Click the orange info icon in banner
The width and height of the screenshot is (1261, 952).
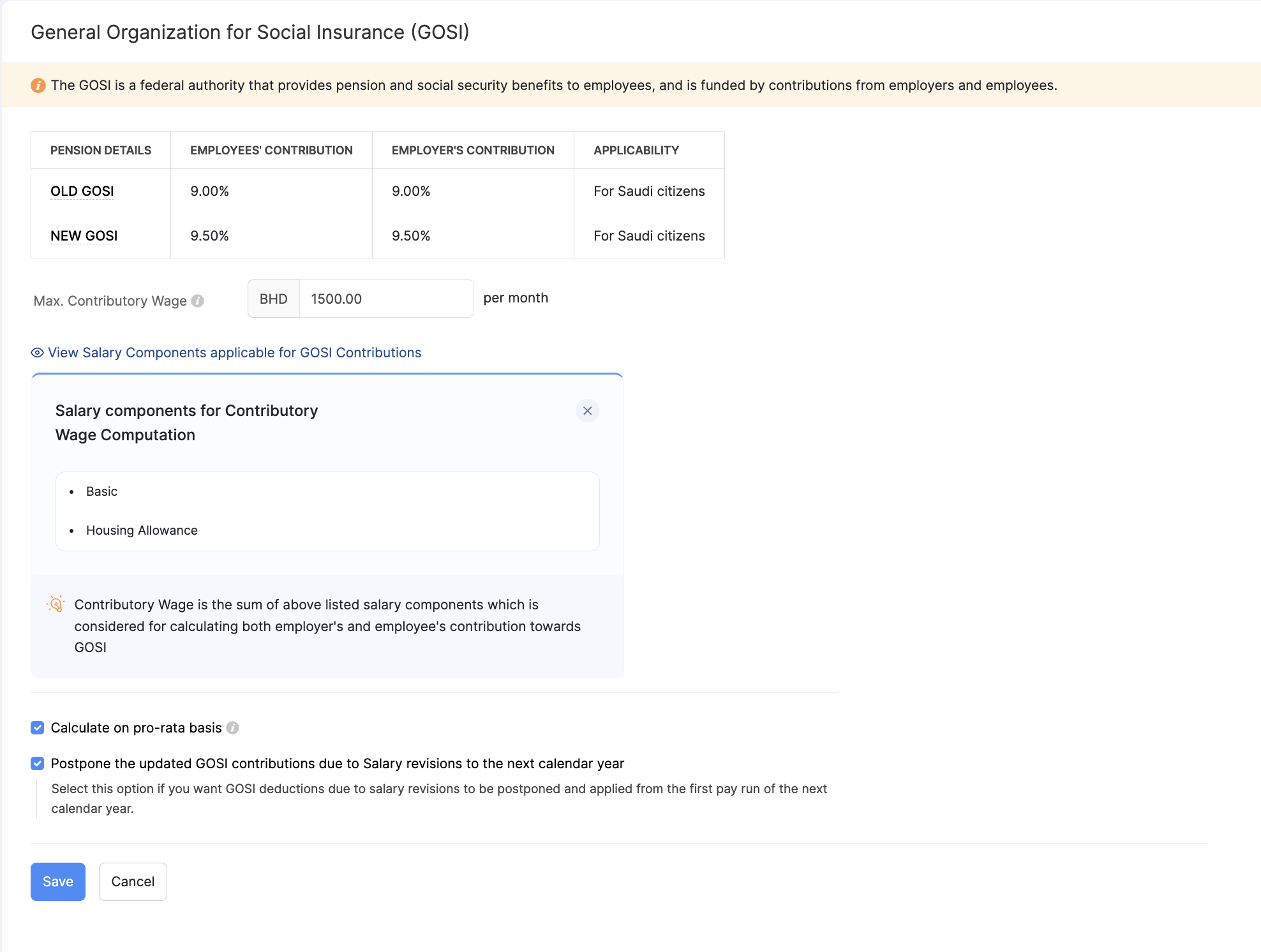(38, 86)
